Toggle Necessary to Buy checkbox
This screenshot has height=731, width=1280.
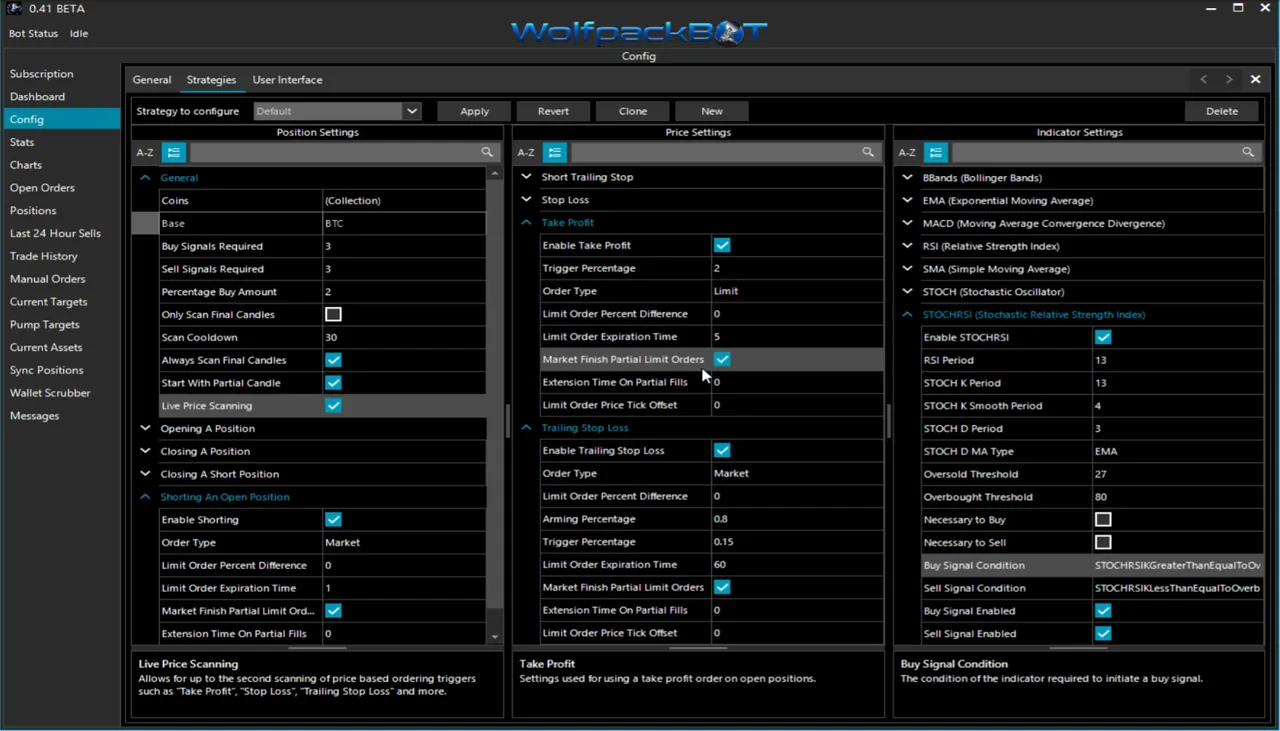pyautogui.click(x=1103, y=520)
